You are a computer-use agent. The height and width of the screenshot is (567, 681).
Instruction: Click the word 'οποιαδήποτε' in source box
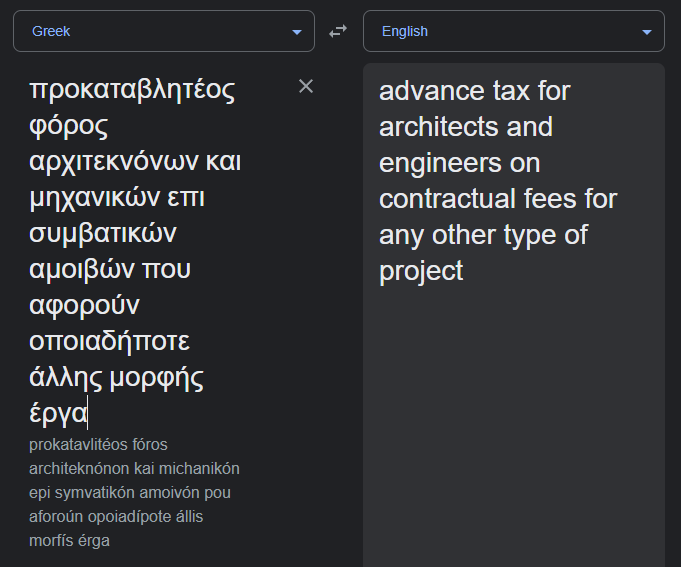(109, 341)
